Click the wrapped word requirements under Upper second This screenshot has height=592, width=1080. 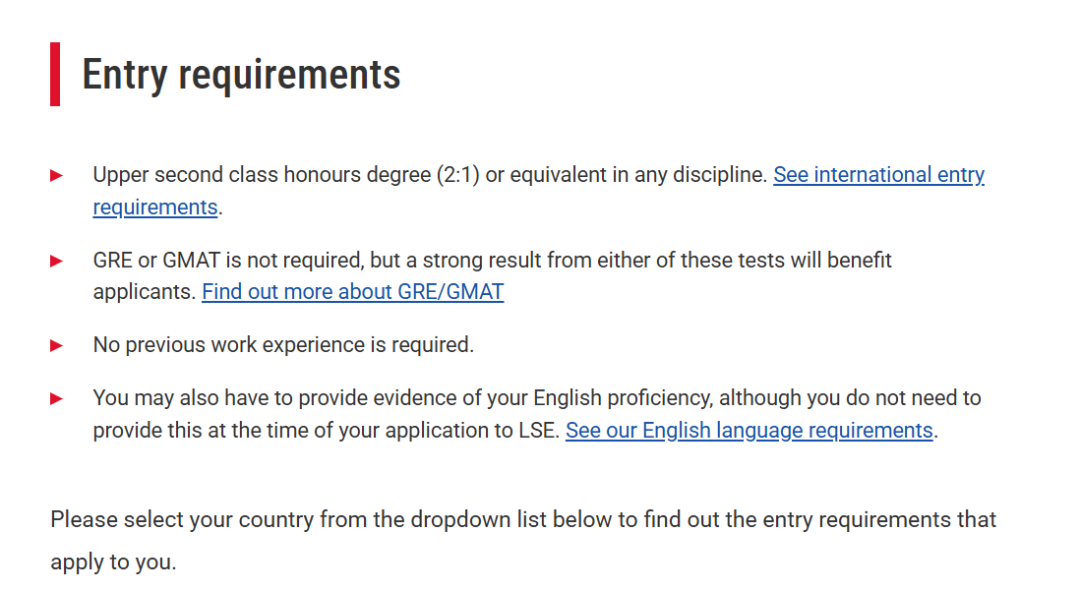(155, 207)
